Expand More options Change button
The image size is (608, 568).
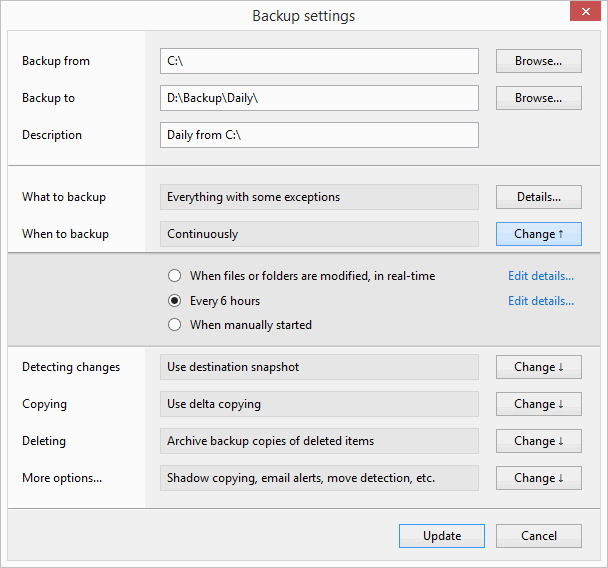[x=539, y=478]
